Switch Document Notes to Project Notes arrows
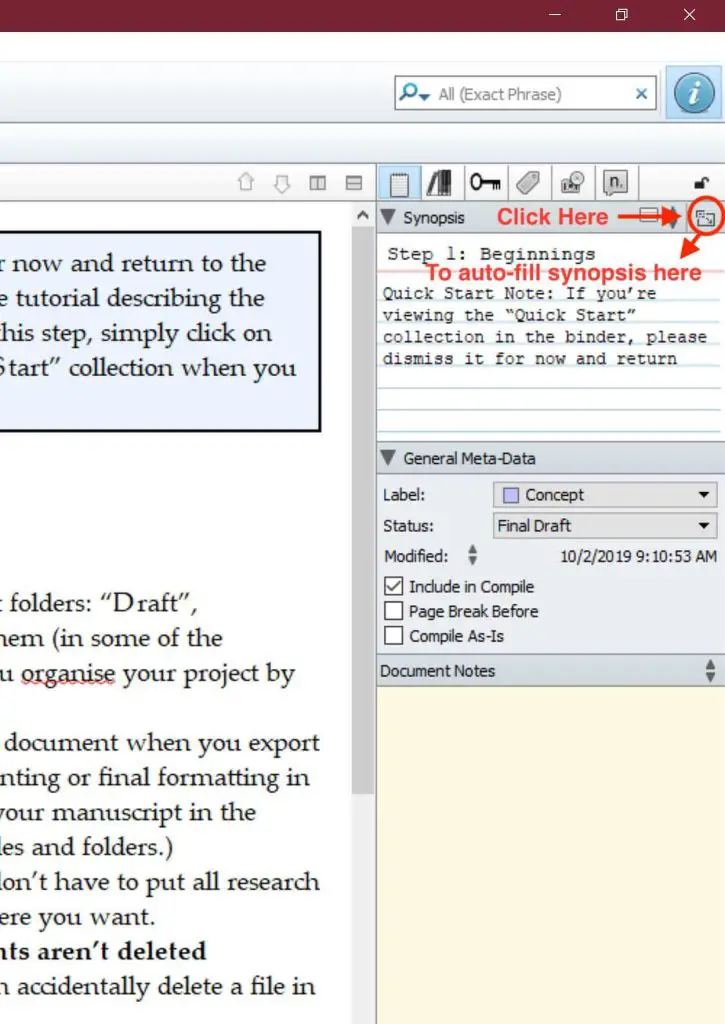The height and width of the screenshot is (1024, 725). [x=710, y=671]
